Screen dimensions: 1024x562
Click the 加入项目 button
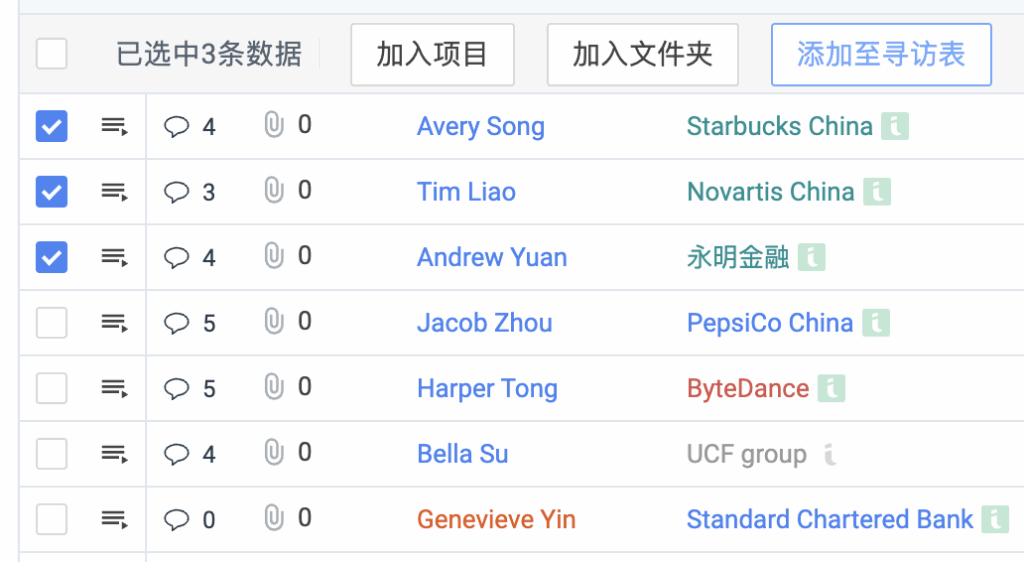click(x=432, y=55)
